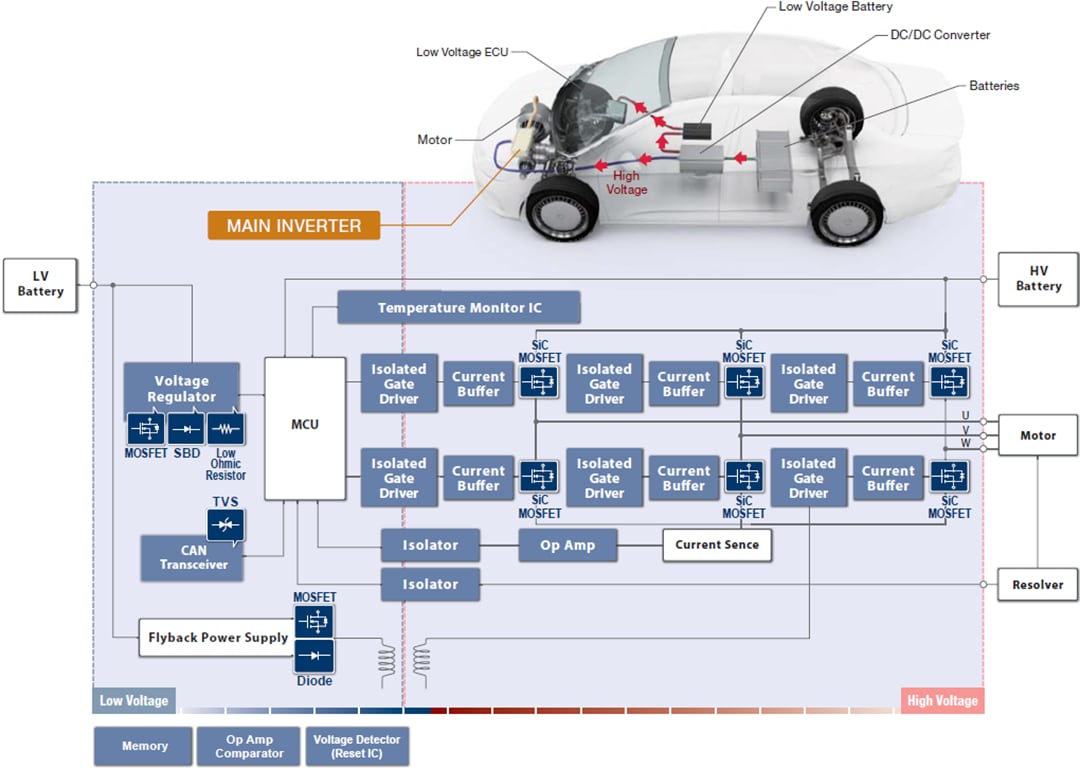1080x768 pixels.
Task: Toggle the Current Sence block
Action: [717, 545]
